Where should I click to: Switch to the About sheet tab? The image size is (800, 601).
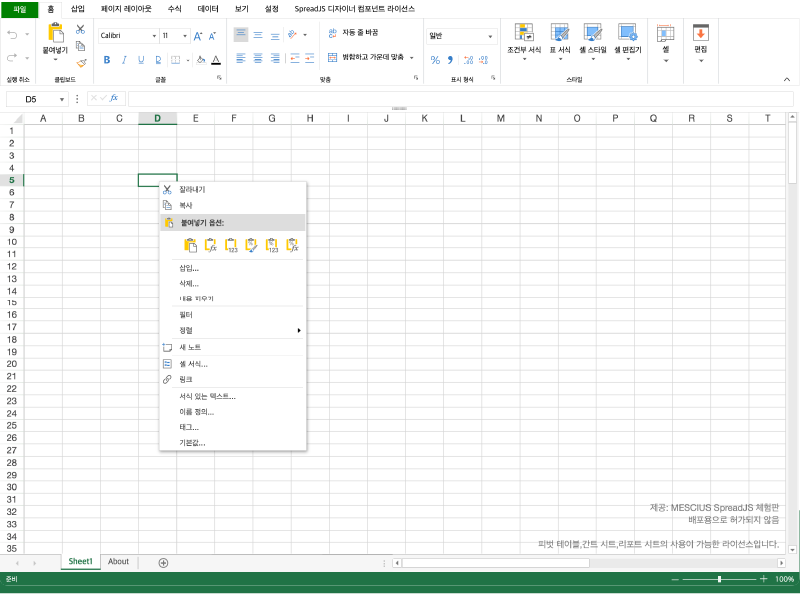pos(118,561)
